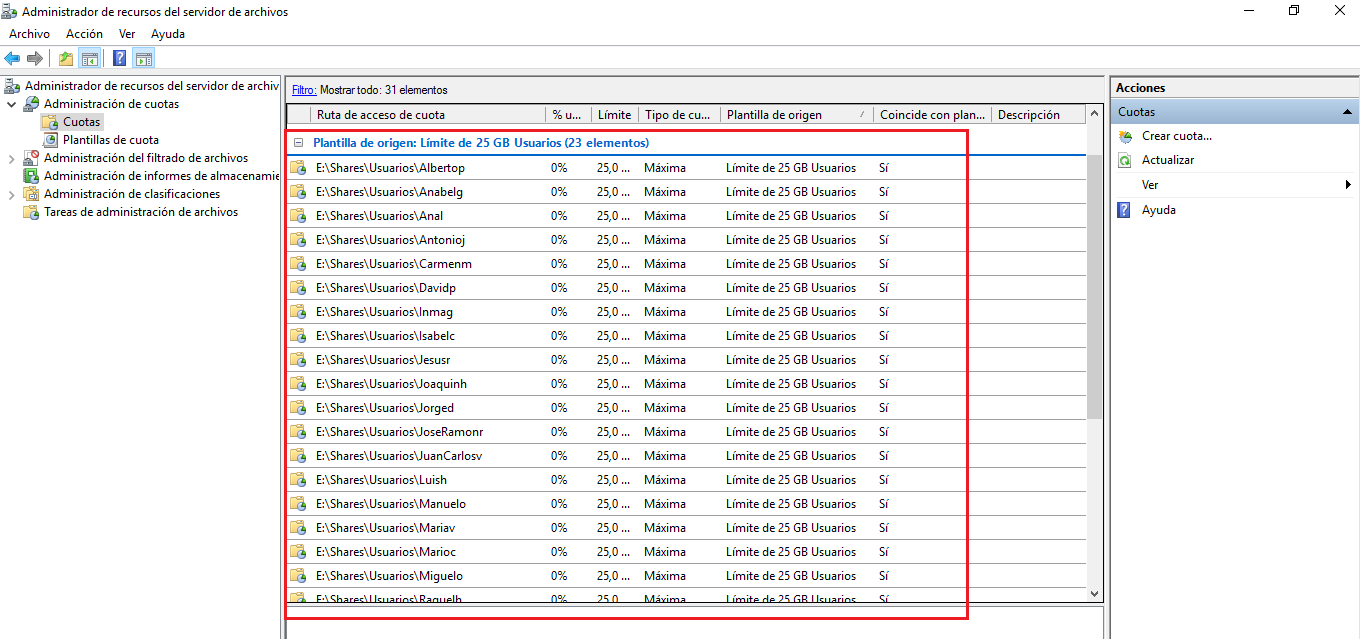Select Plantillas de cuota in tree

click(110, 140)
